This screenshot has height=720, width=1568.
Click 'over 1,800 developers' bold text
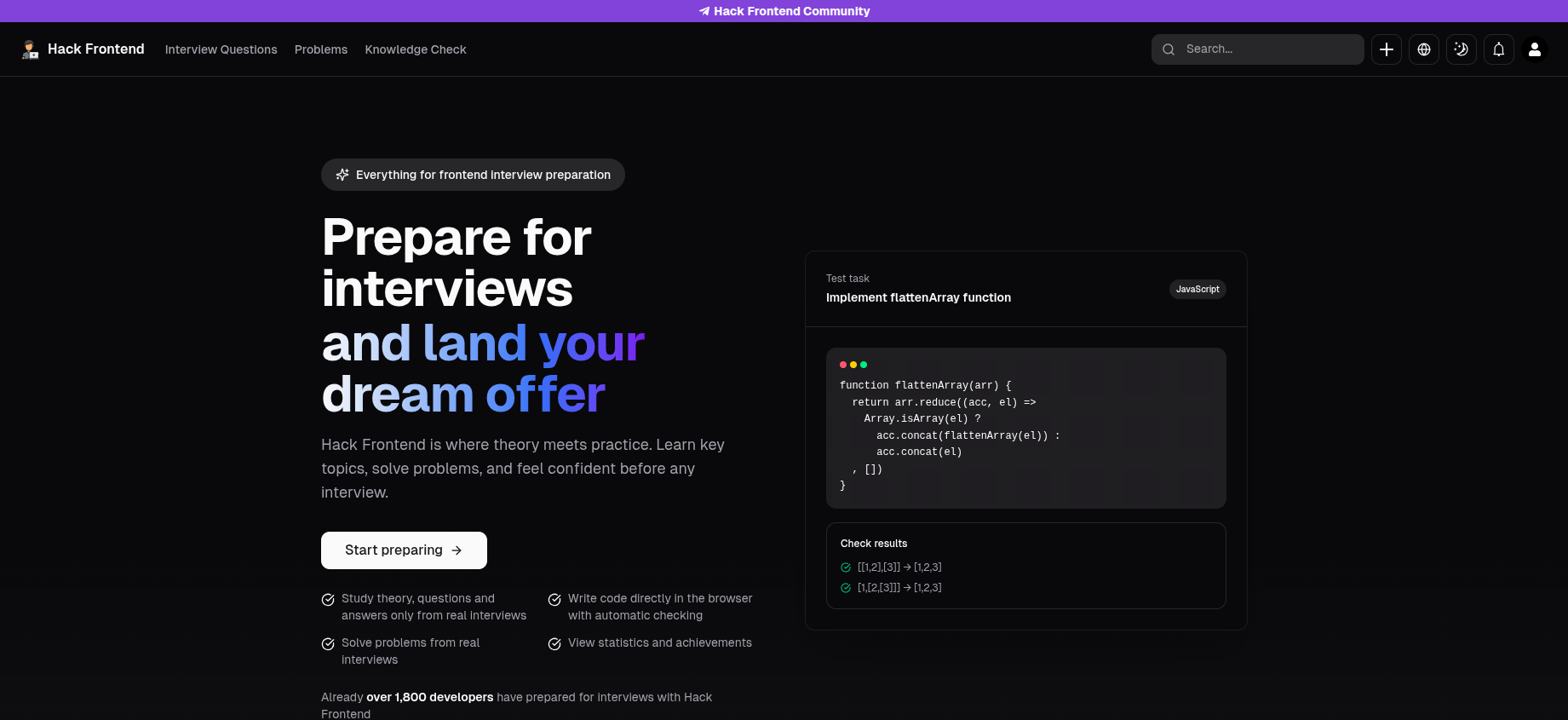pos(430,697)
